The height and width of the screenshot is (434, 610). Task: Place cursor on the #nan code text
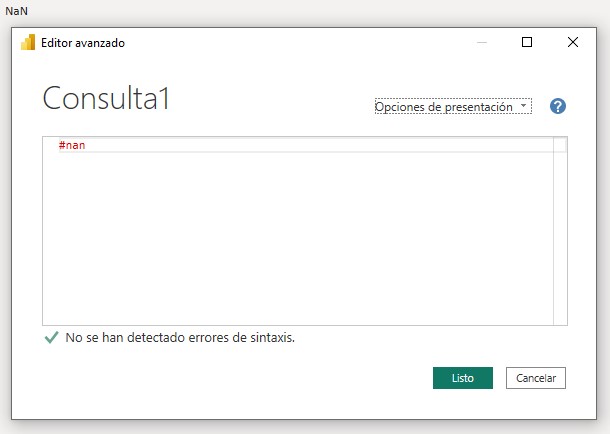[72, 145]
